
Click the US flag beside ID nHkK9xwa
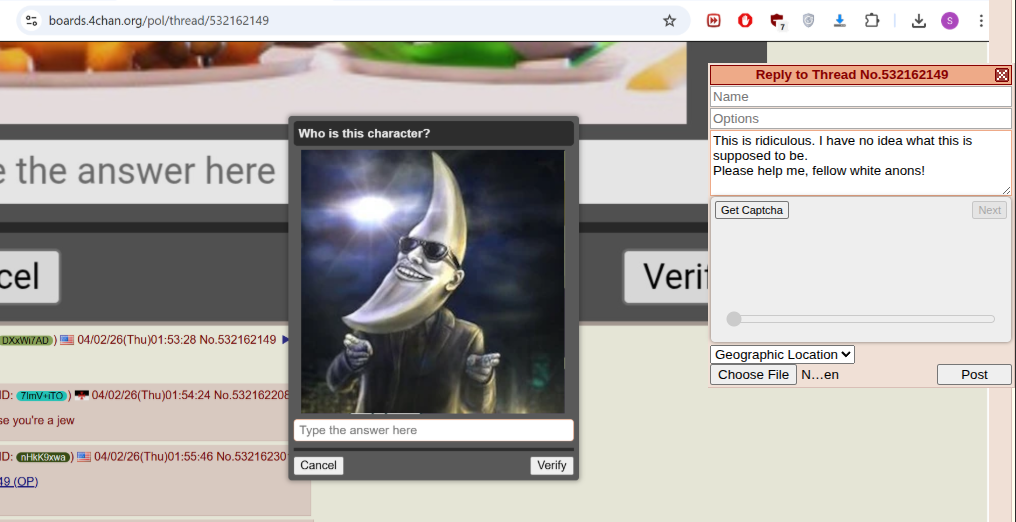point(84,457)
